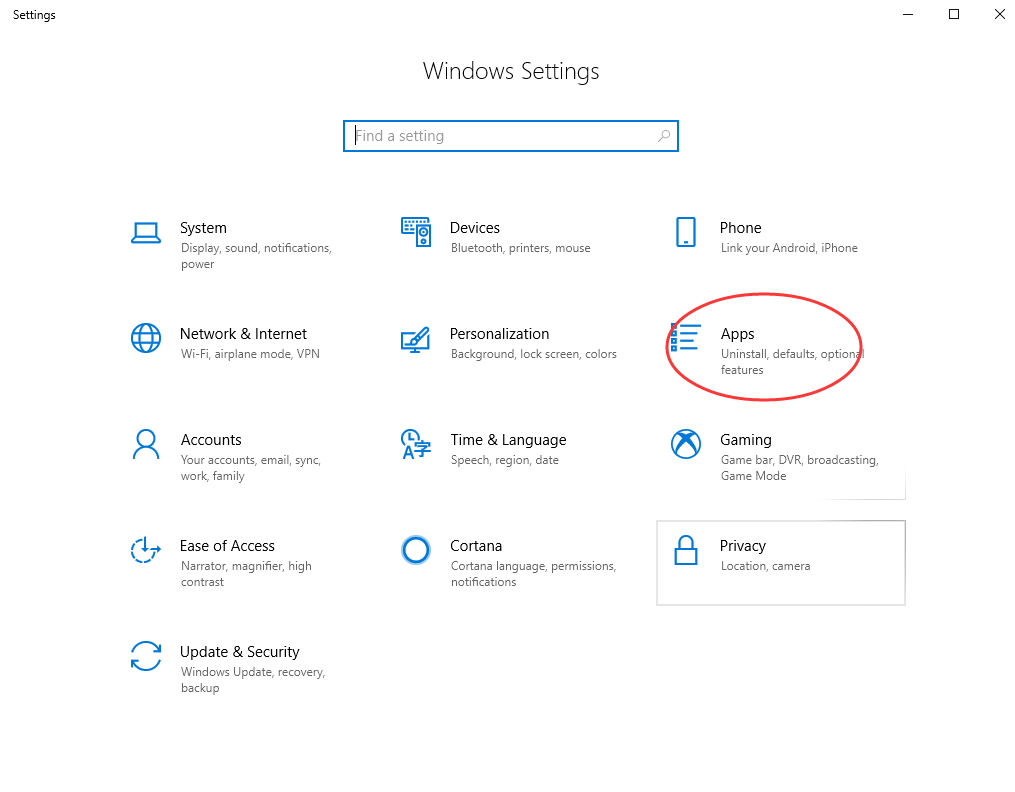The image size is (1015, 792).
Task: Select the Gaming title
Action: [x=746, y=440]
